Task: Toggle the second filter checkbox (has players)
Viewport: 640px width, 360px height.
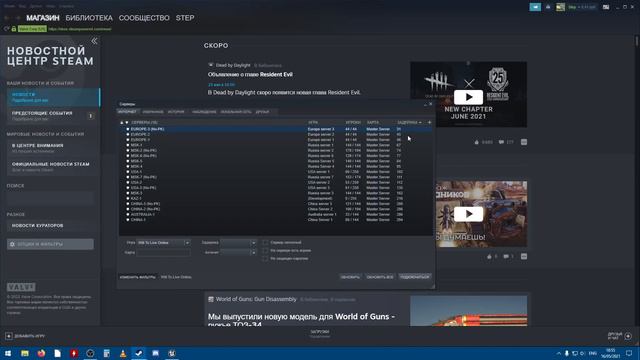Action: (x=265, y=250)
